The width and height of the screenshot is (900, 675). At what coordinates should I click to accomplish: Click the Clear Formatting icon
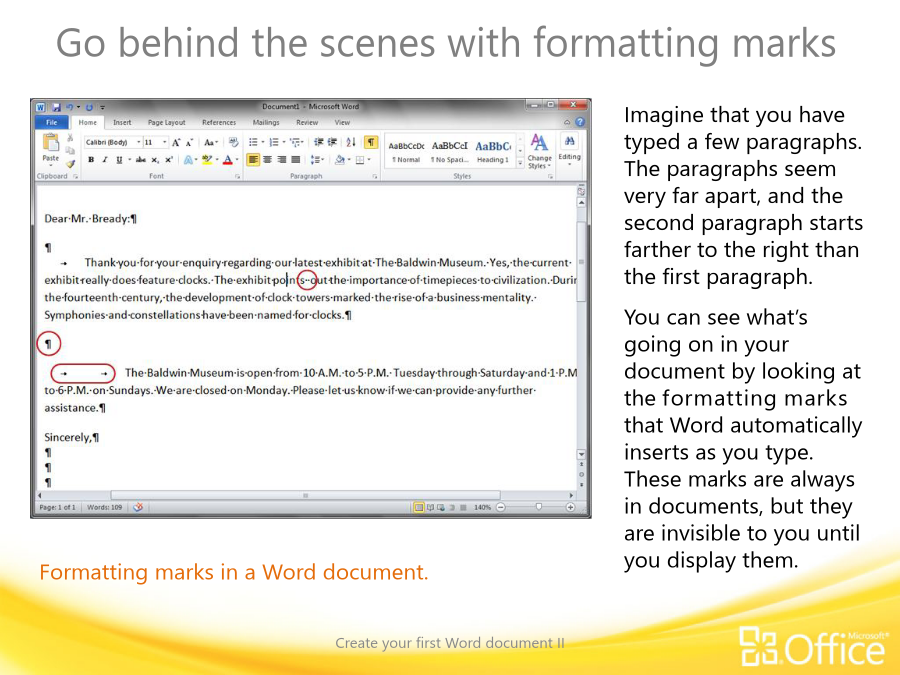[x=233, y=142]
